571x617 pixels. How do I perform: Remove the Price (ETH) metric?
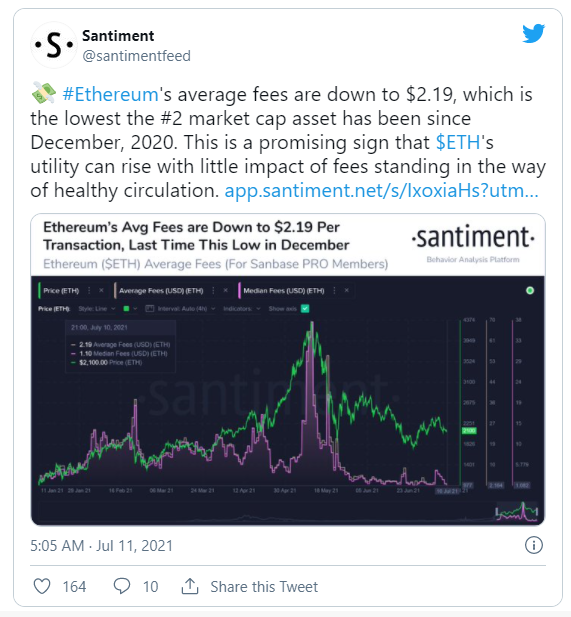(101, 290)
